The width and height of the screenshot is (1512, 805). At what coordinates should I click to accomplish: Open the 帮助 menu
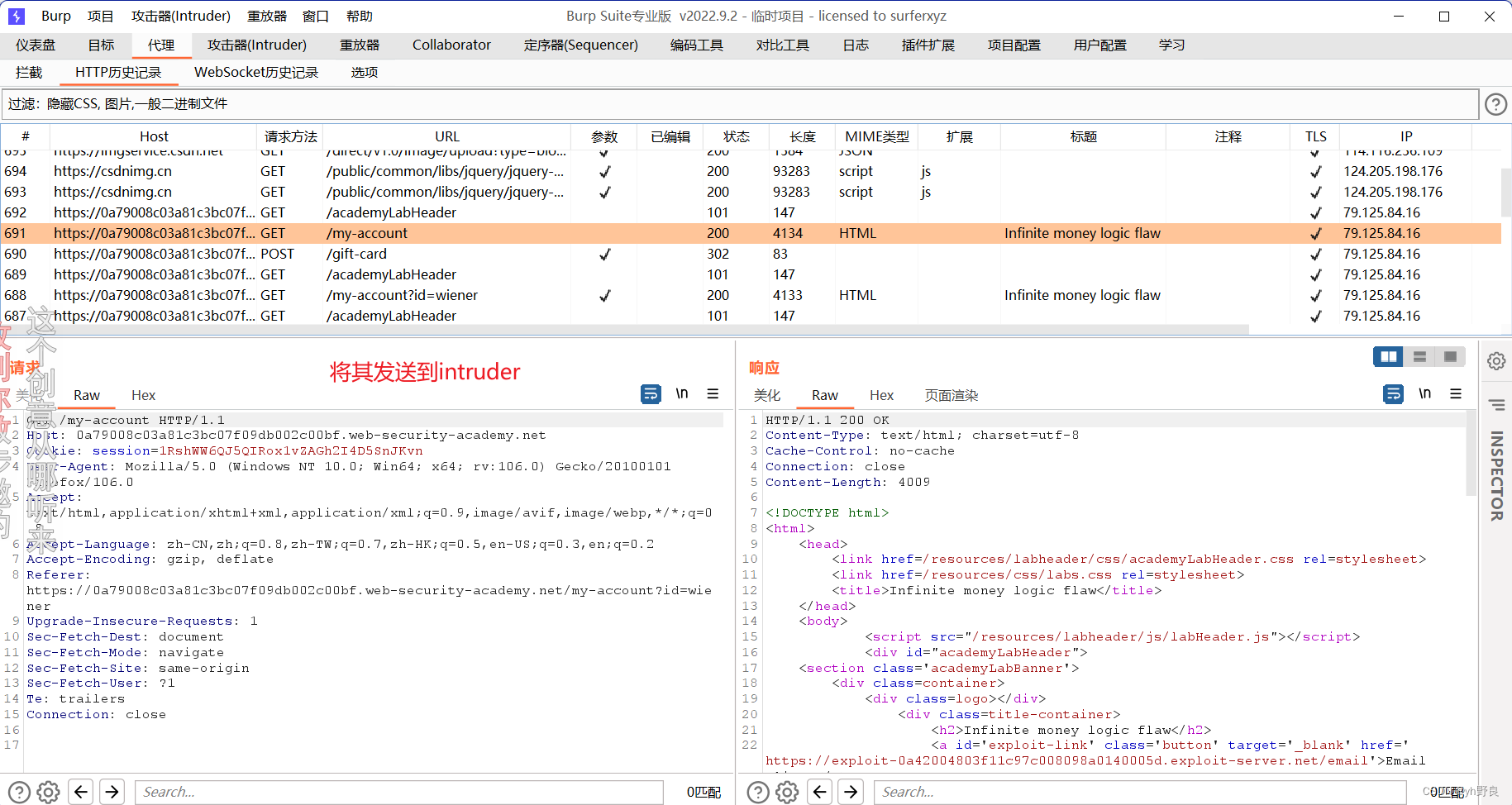click(x=360, y=16)
